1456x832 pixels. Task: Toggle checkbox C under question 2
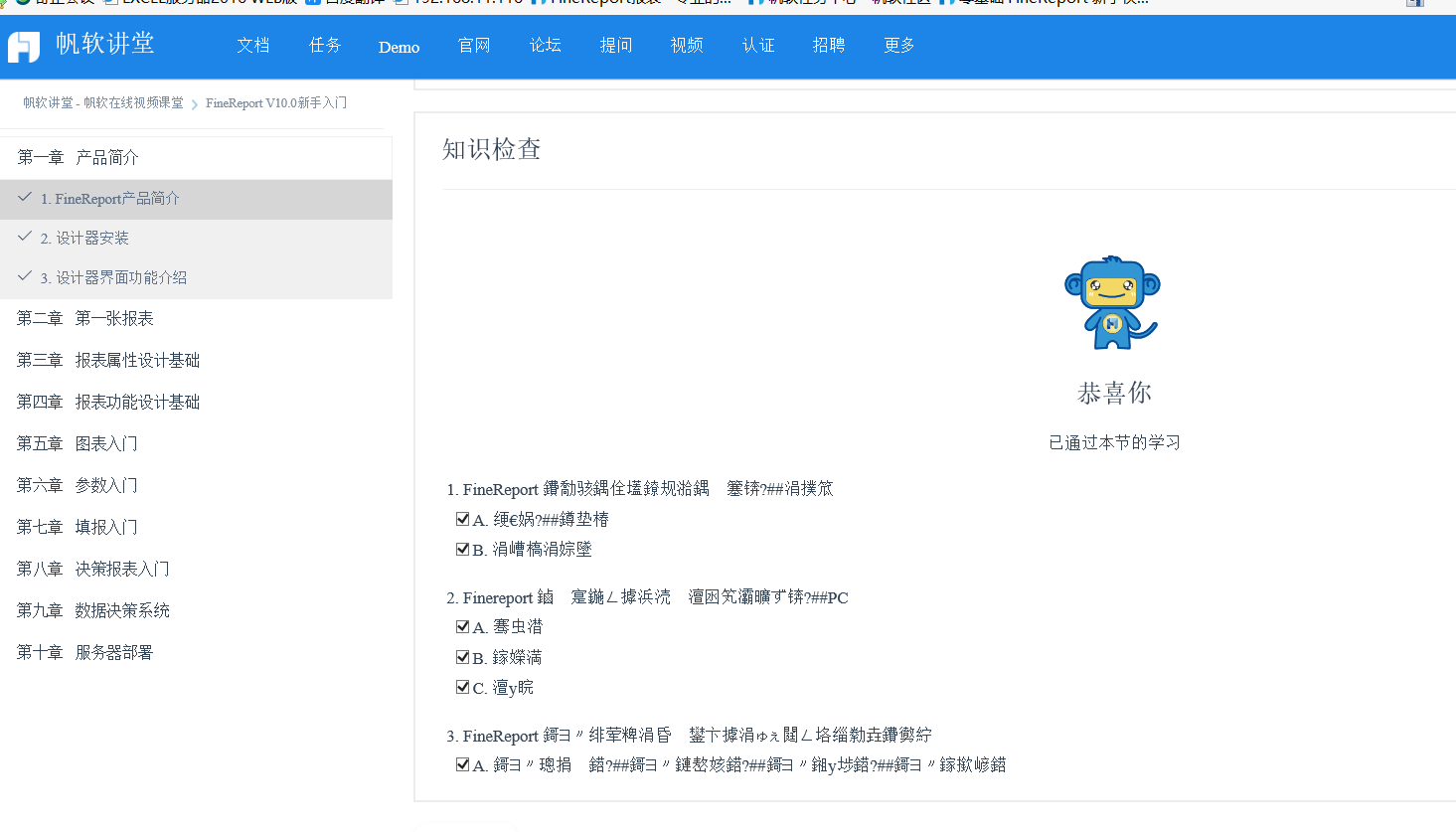(462, 687)
